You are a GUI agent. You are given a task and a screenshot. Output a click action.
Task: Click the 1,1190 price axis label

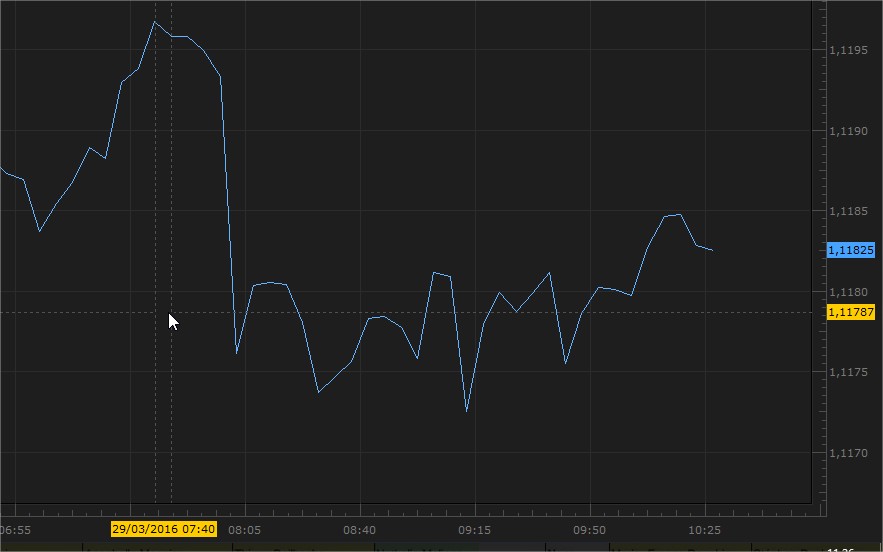(x=848, y=131)
